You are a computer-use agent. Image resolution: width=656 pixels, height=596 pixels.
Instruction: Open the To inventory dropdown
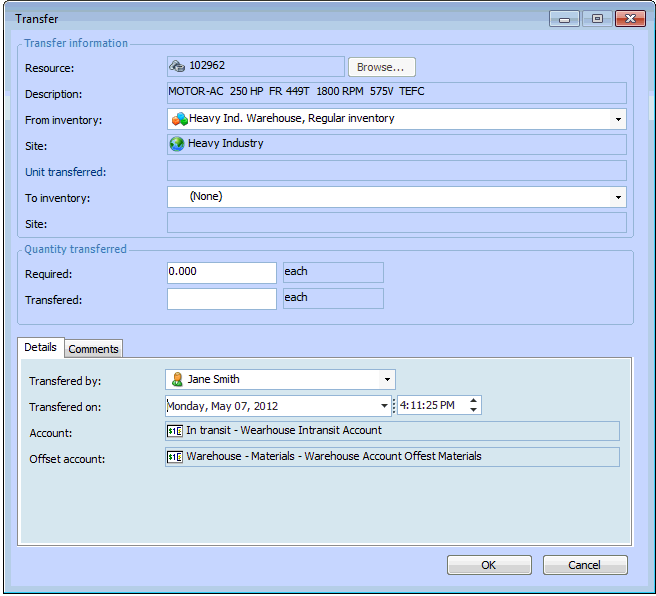619,197
